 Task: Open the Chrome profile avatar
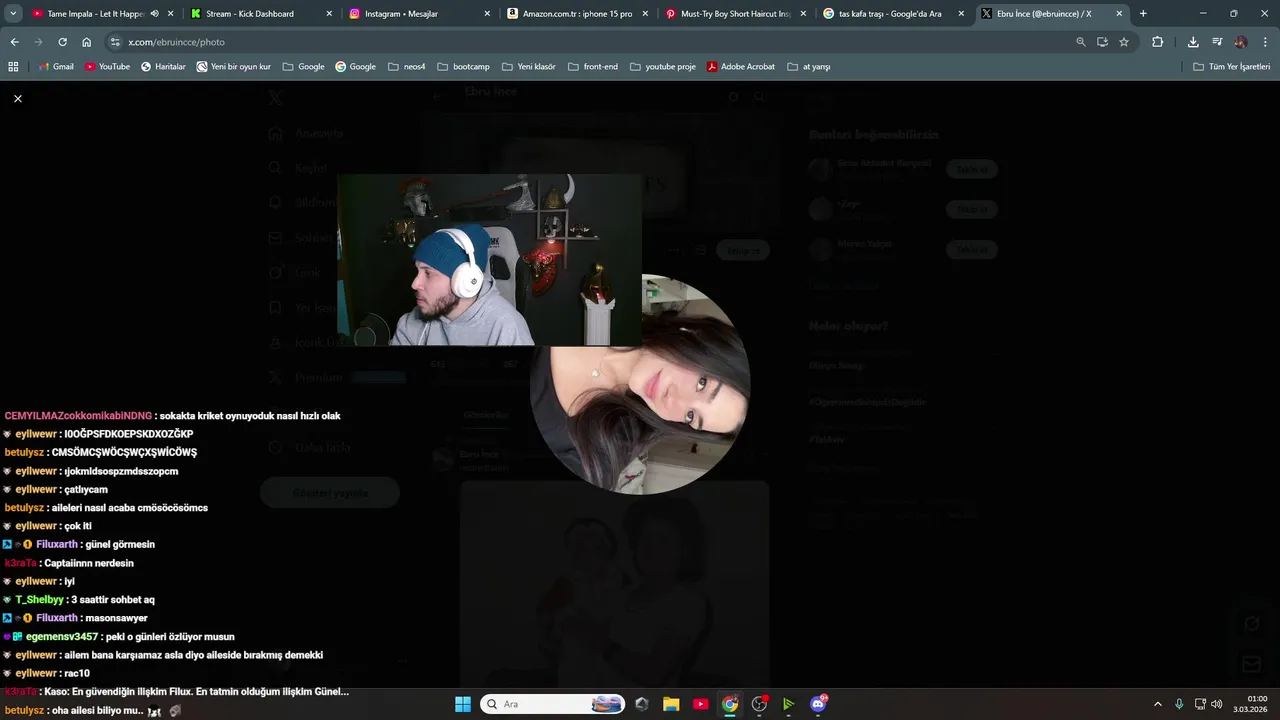pyautogui.click(x=1241, y=42)
